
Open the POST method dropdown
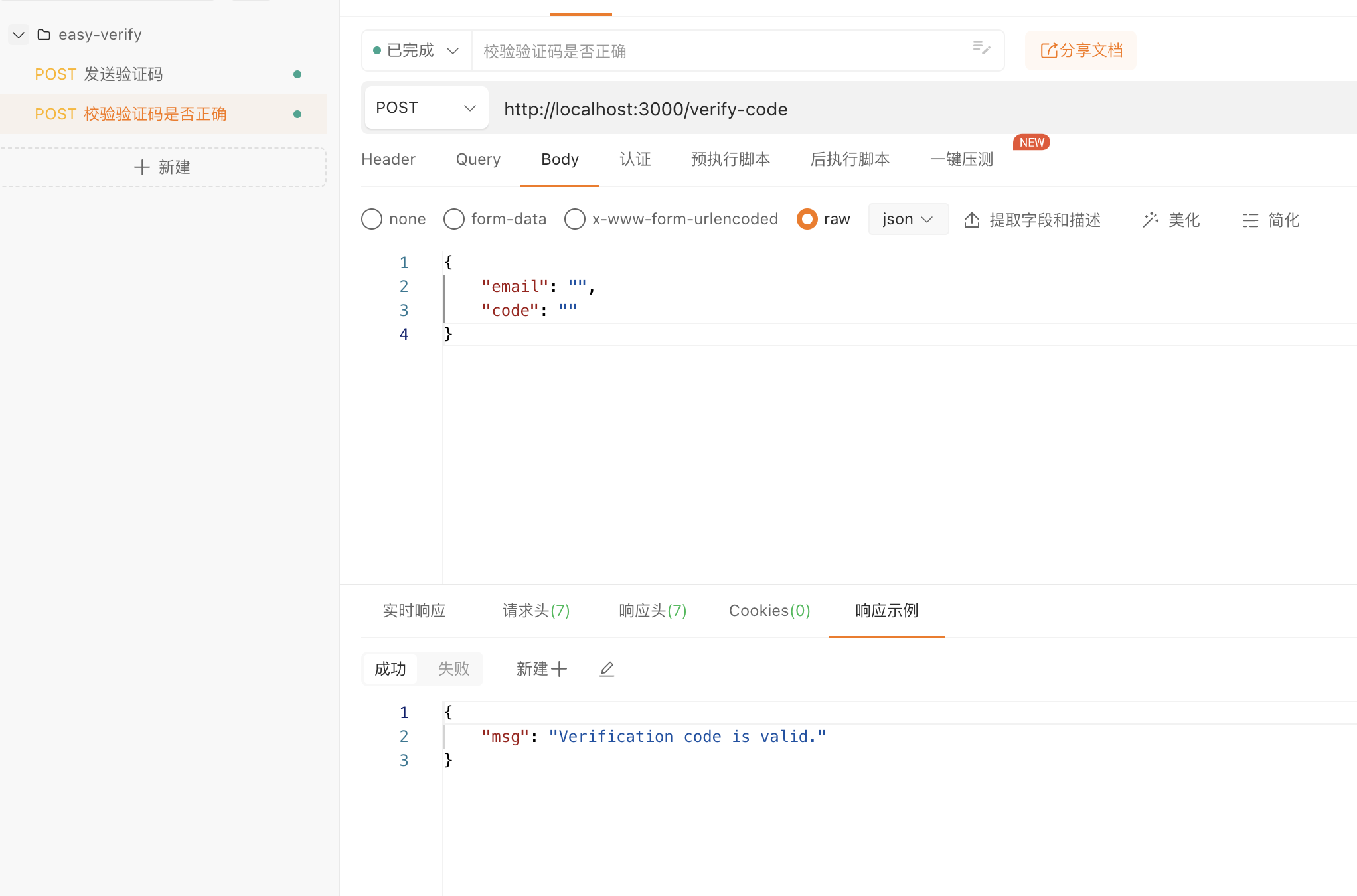point(426,108)
